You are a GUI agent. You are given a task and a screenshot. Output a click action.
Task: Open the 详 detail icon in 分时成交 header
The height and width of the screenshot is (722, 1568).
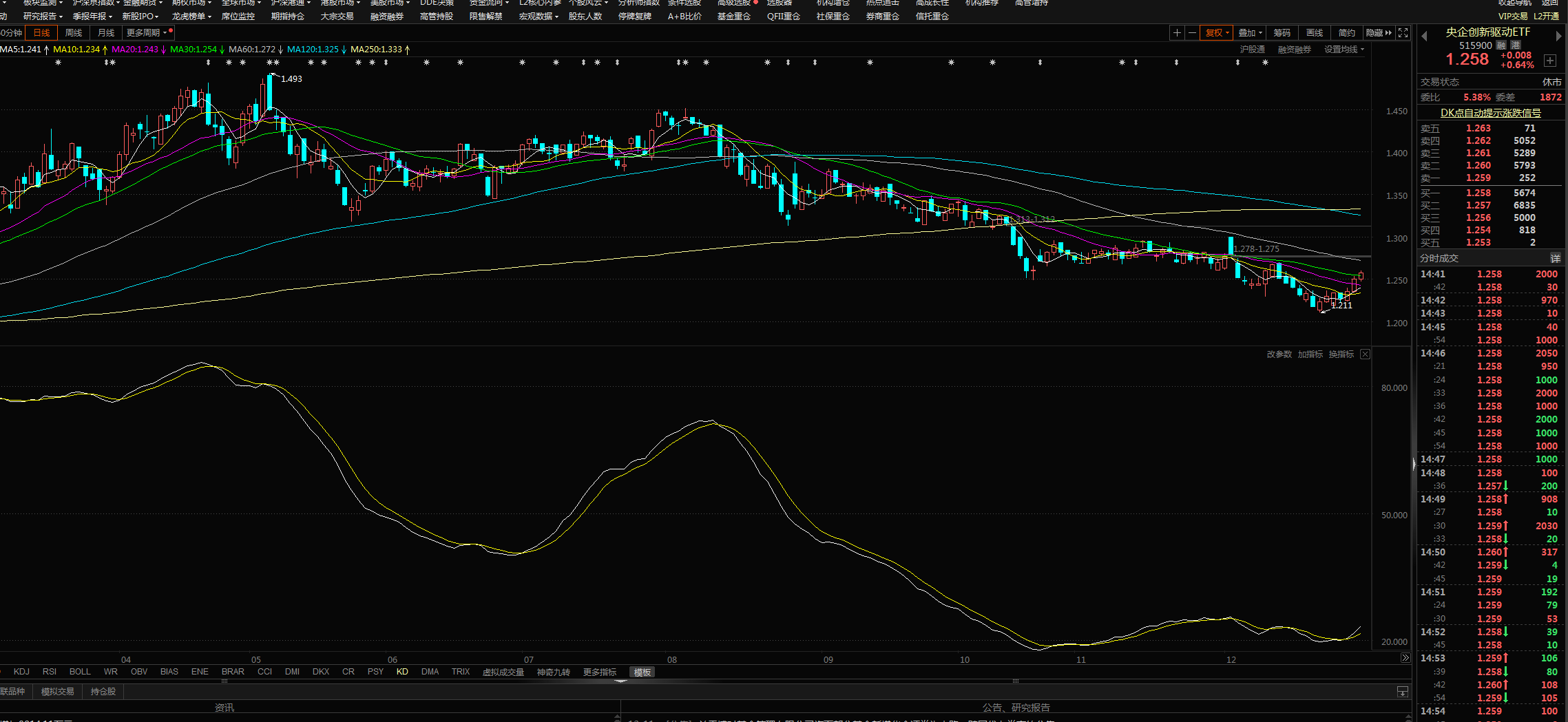tap(1555, 258)
